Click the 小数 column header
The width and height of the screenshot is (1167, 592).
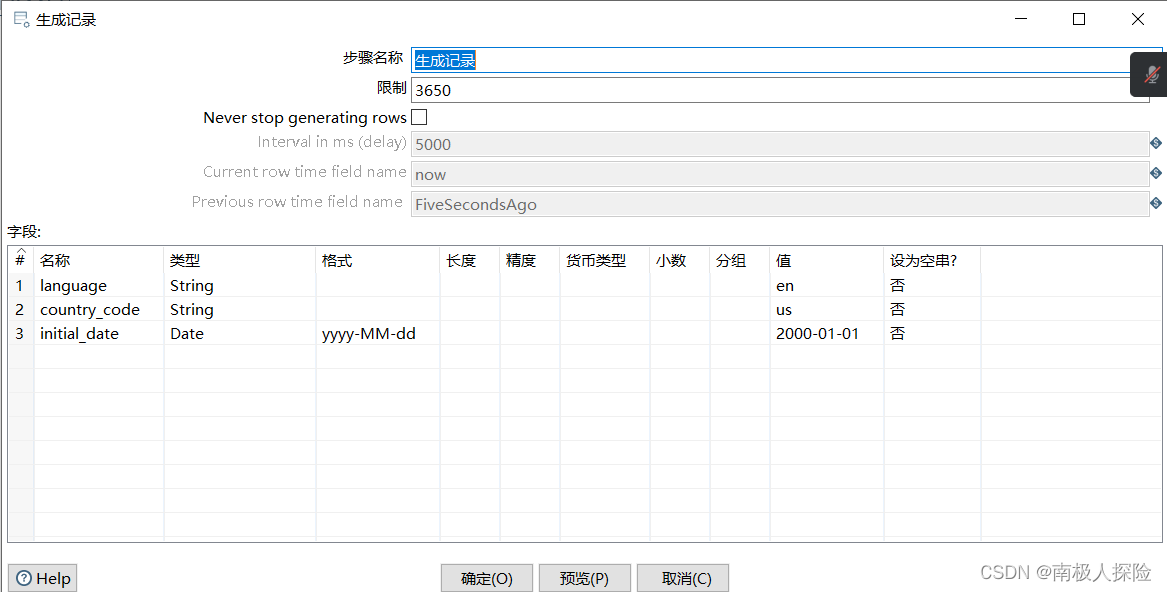click(x=680, y=261)
